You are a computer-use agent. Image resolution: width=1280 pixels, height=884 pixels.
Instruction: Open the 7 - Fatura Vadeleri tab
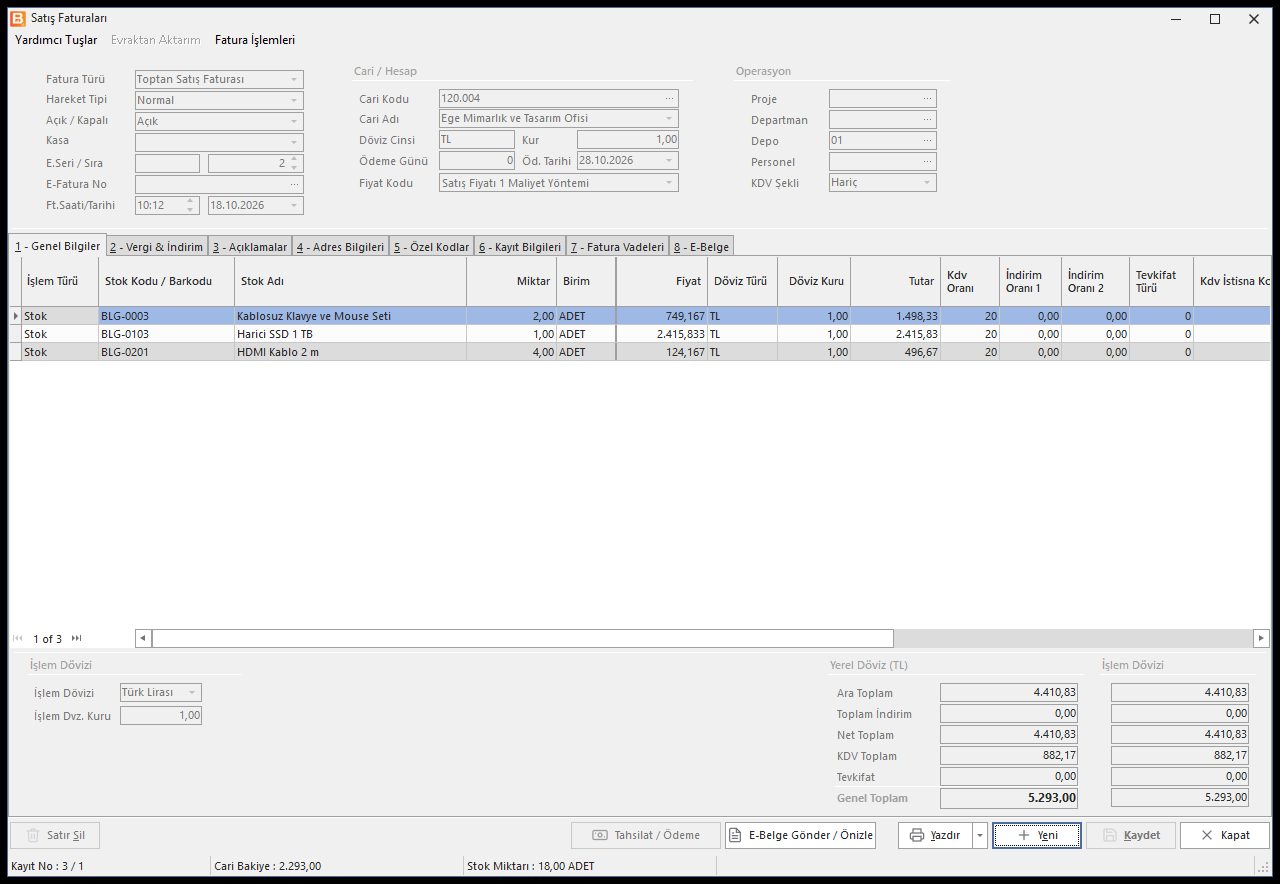(617, 246)
